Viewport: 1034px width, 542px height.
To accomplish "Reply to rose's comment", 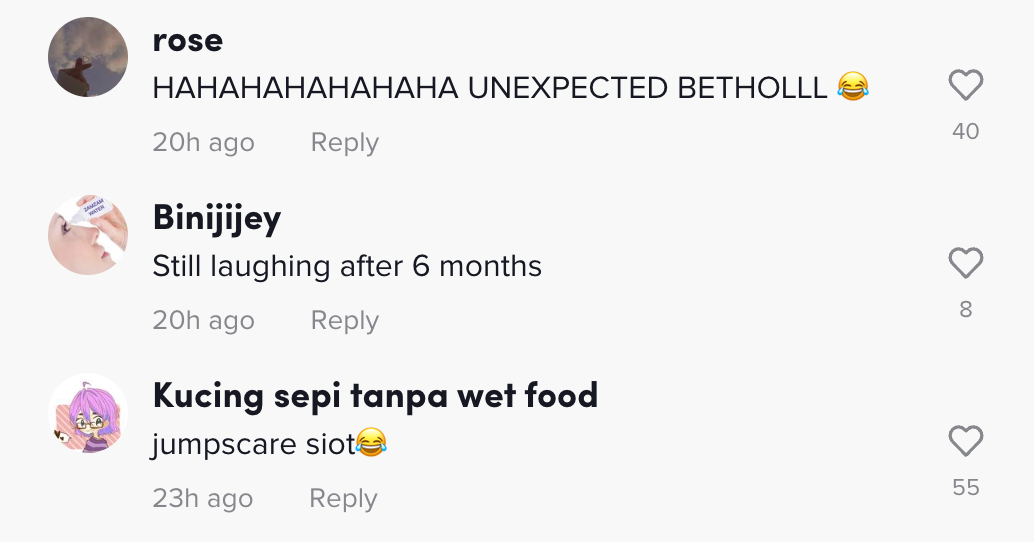I will (344, 143).
